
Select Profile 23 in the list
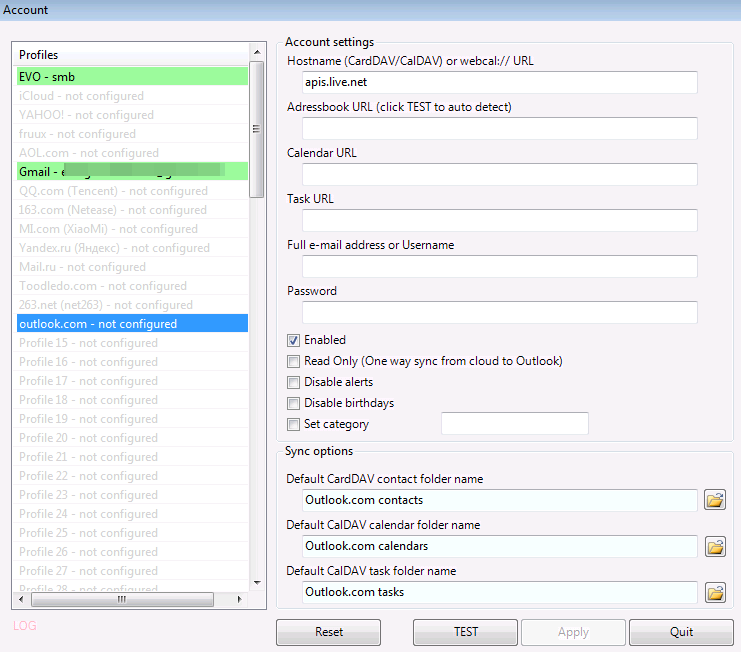[132, 495]
